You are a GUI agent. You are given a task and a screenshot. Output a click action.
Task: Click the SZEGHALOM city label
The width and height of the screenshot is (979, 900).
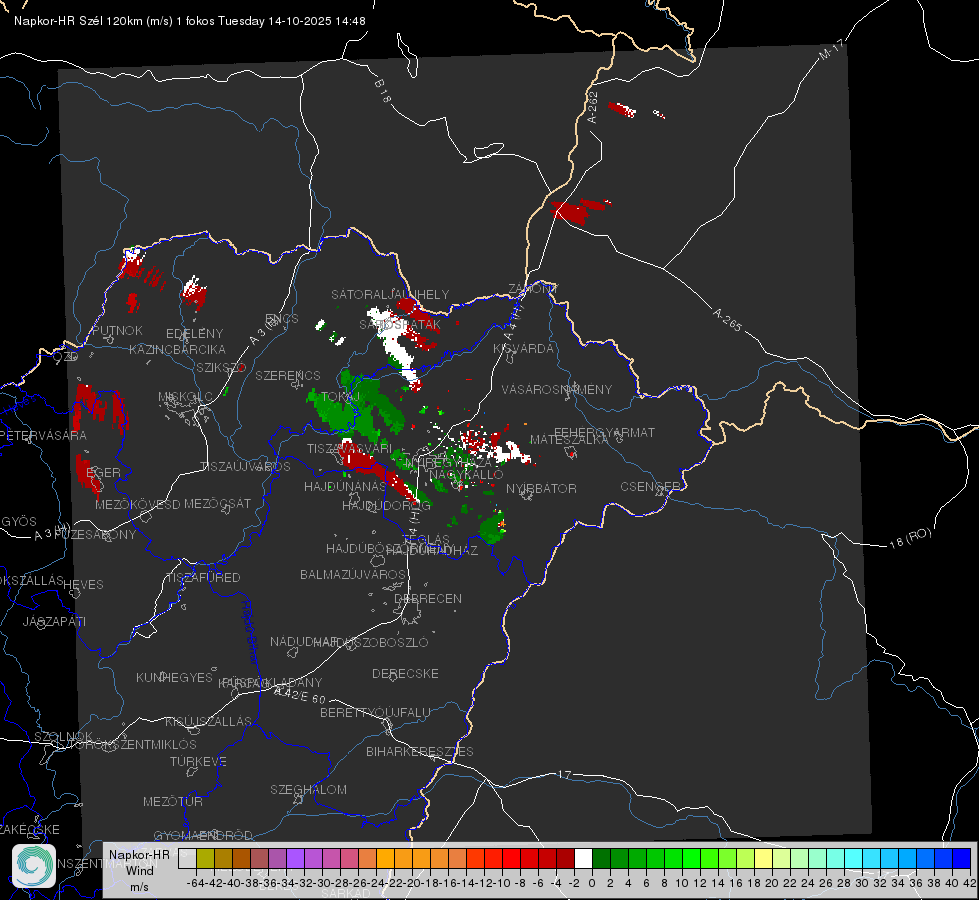point(308,789)
